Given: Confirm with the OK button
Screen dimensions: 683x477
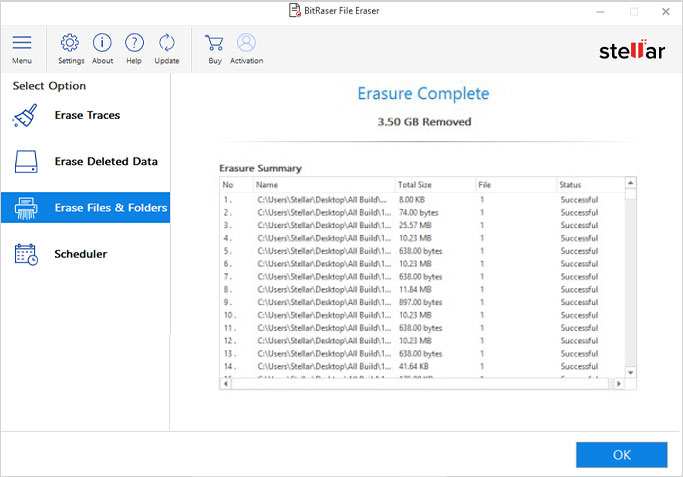Looking at the screenshot, I should 622,455.
